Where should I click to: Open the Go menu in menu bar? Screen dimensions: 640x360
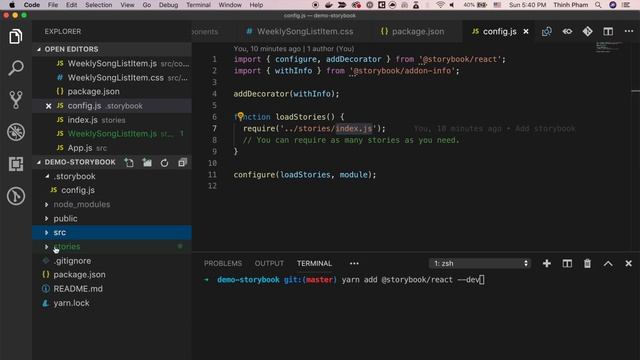[147, 5]
